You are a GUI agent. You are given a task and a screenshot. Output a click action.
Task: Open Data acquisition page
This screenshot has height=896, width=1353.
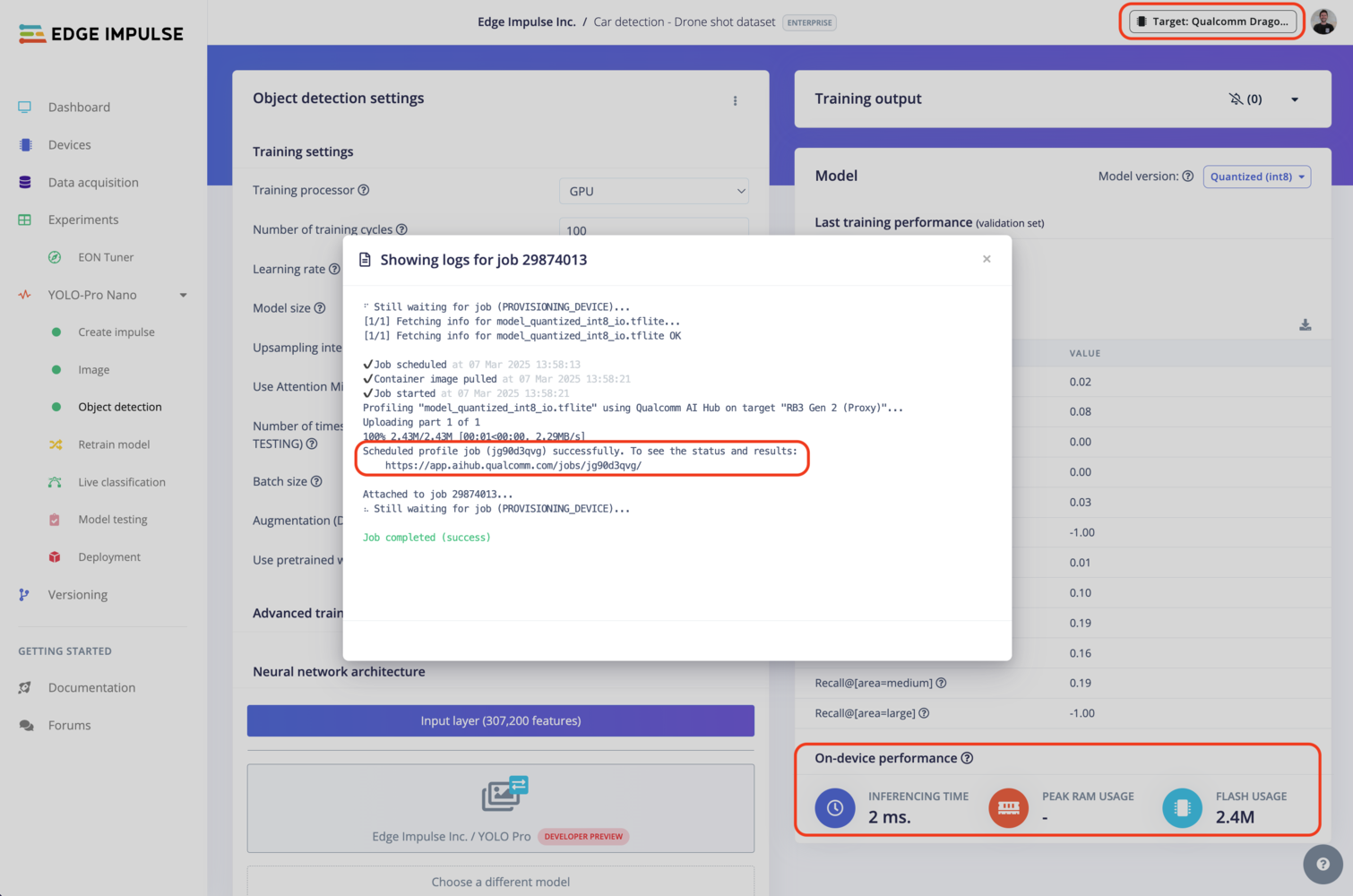(93, 182)
